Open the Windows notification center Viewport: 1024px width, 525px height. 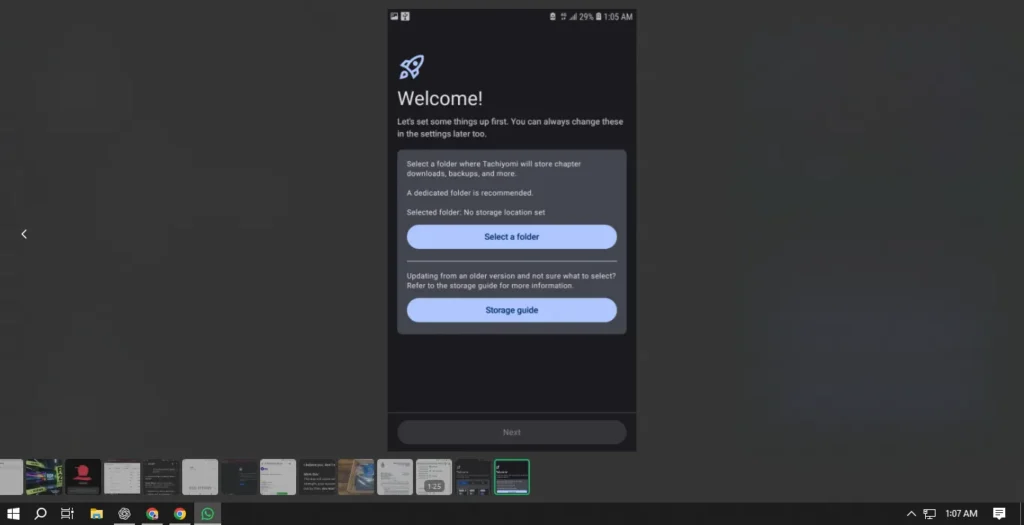pyautogui.click(x=999, y=514)
